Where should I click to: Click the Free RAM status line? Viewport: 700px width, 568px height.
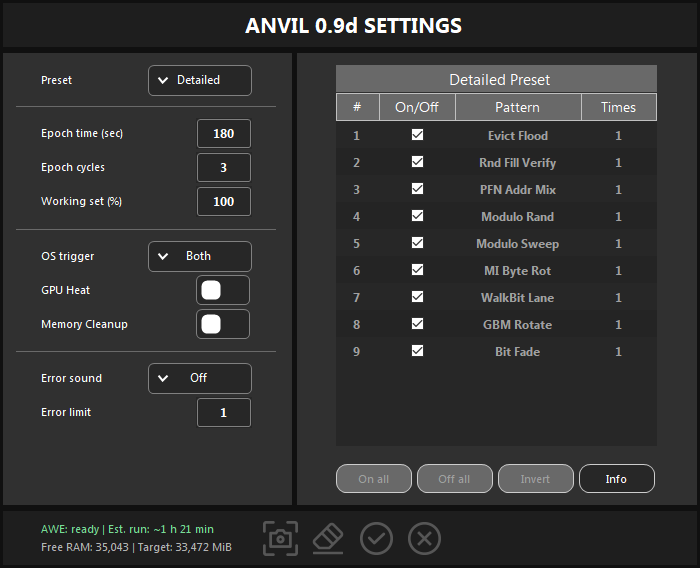pyautogui.click(x=136, y=547)
